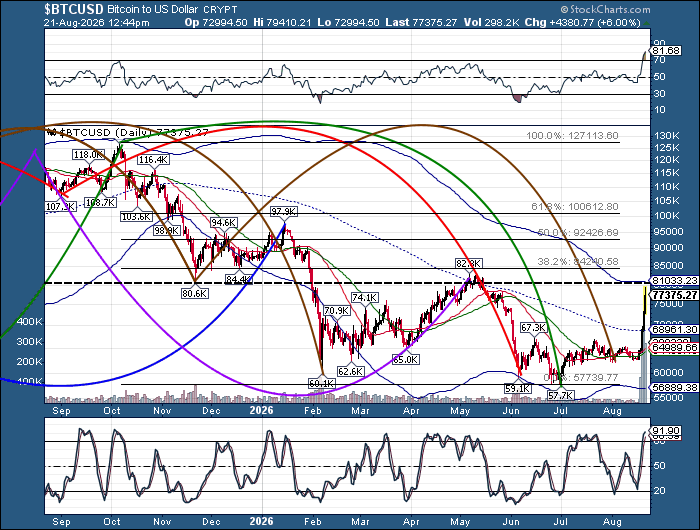Viewport: 700px width, 530px height.
Task: Click the Op 72994.50 open value
Action: point(216,22)
